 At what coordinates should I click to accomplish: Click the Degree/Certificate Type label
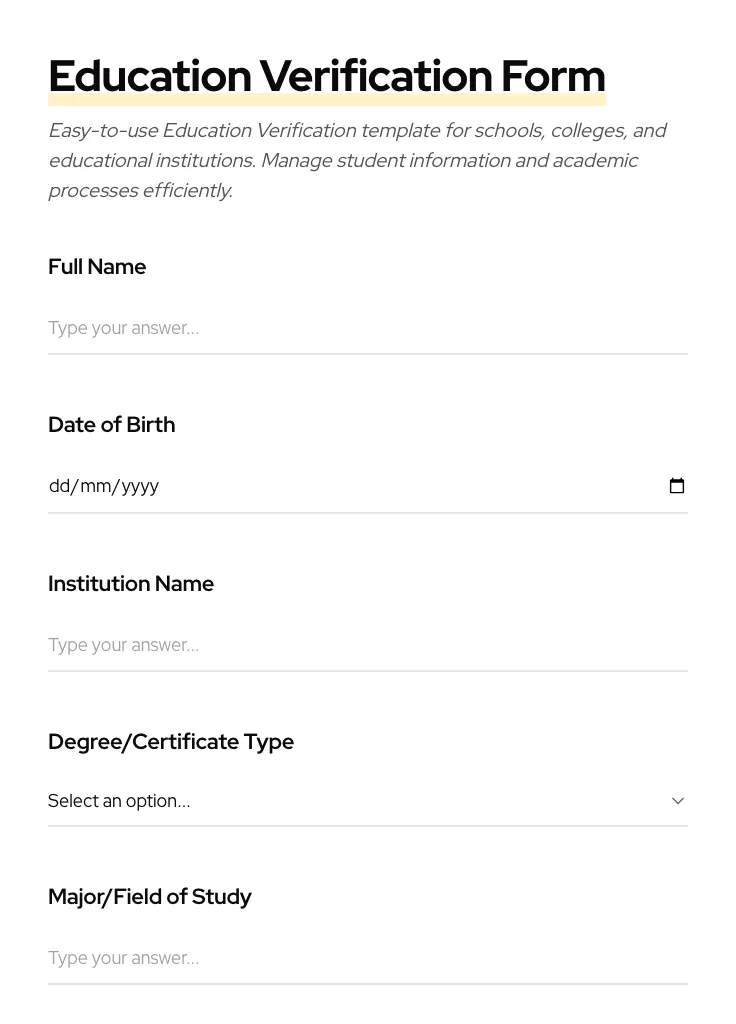pos(171,741)
